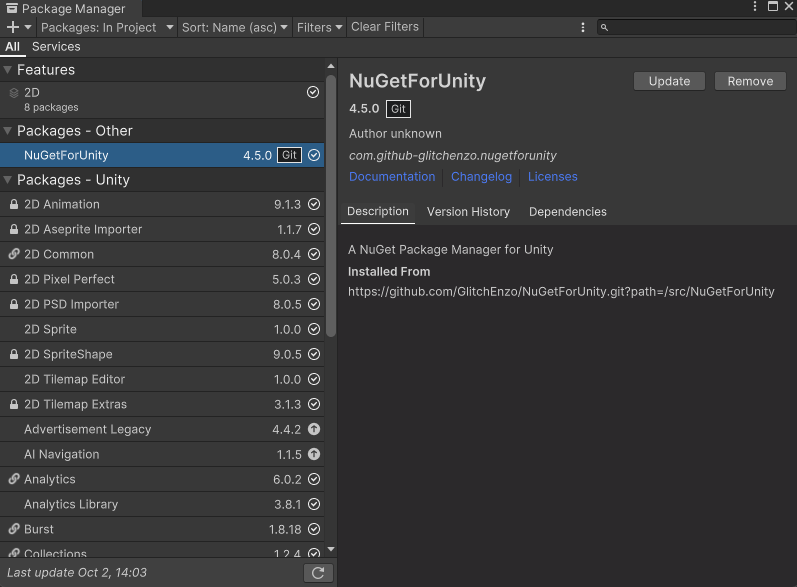Click the package list scrollbar thumb
Image resolution: width=797 pixels, height=587 pixels.
(x=331, y=206)
